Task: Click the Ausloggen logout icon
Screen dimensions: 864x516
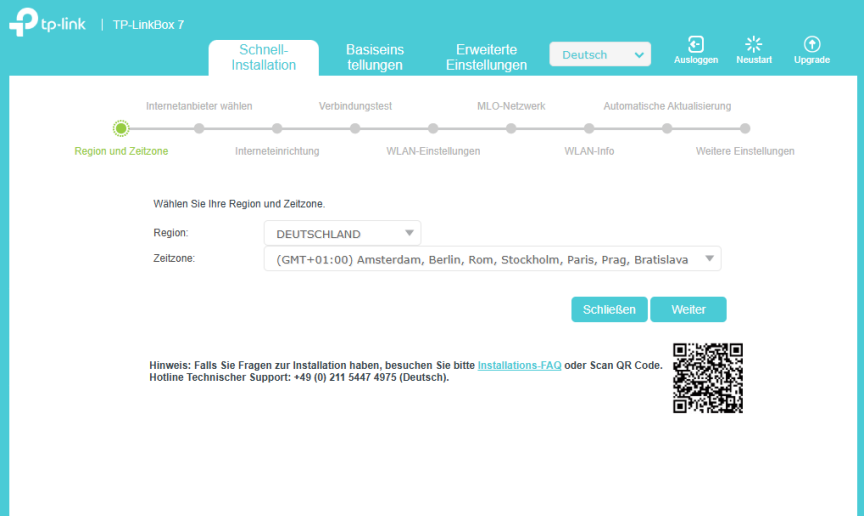Action: tap(696, 44)
